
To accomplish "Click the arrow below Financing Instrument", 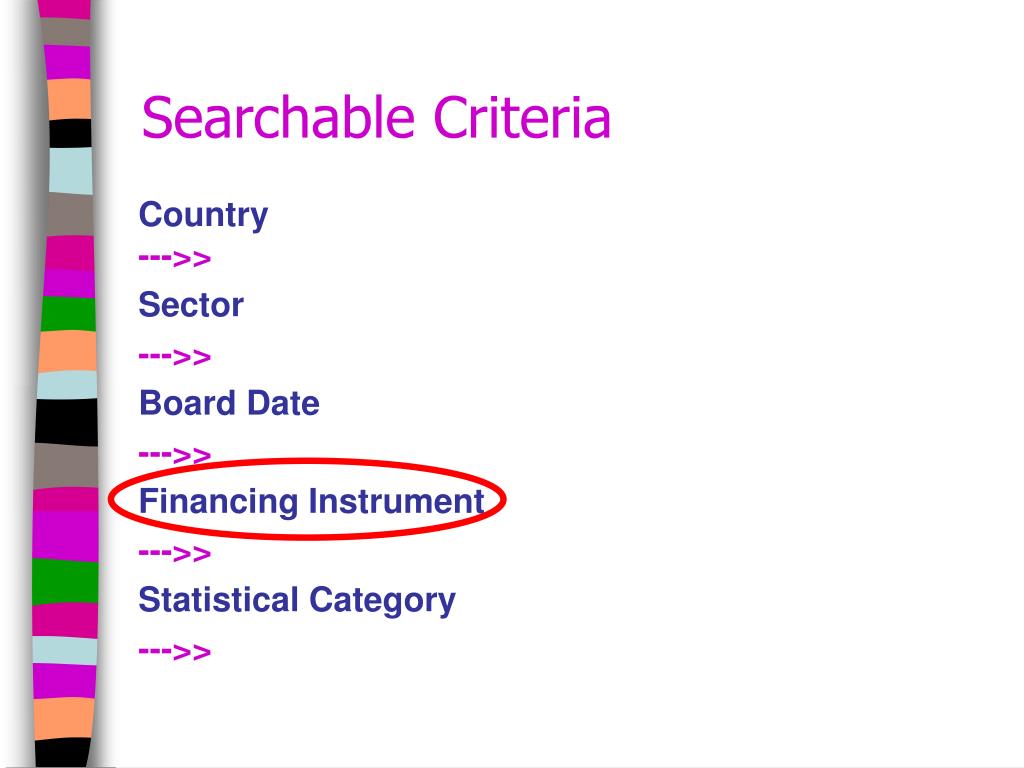I will 174,554.
